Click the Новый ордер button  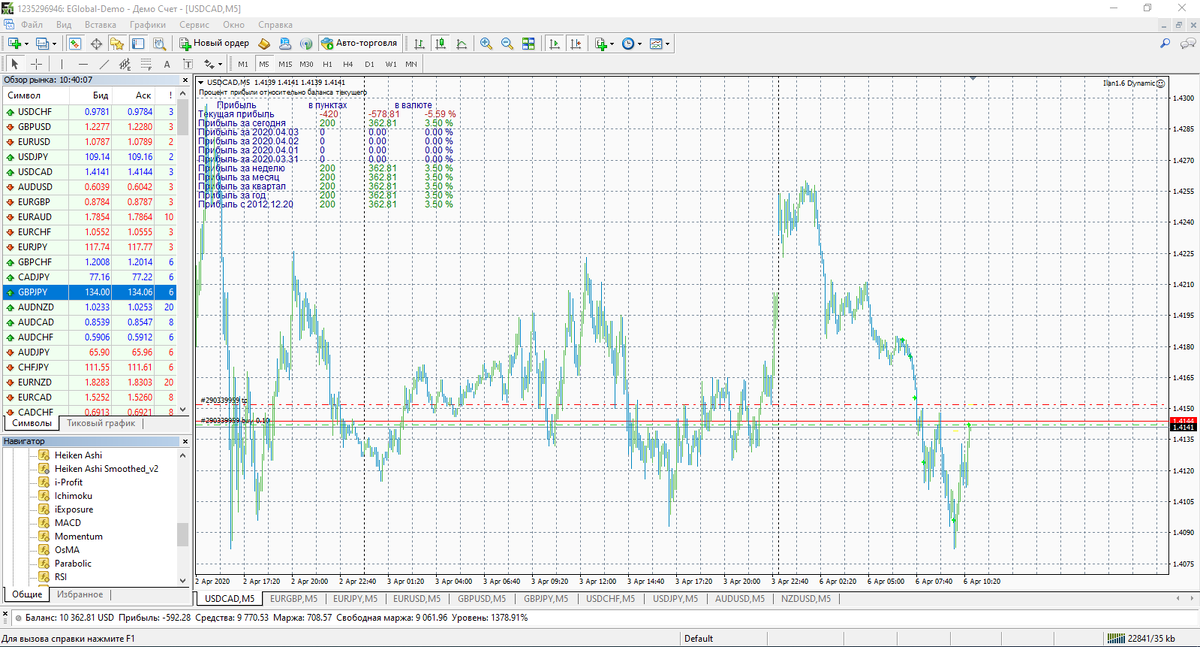coord(214,43)
